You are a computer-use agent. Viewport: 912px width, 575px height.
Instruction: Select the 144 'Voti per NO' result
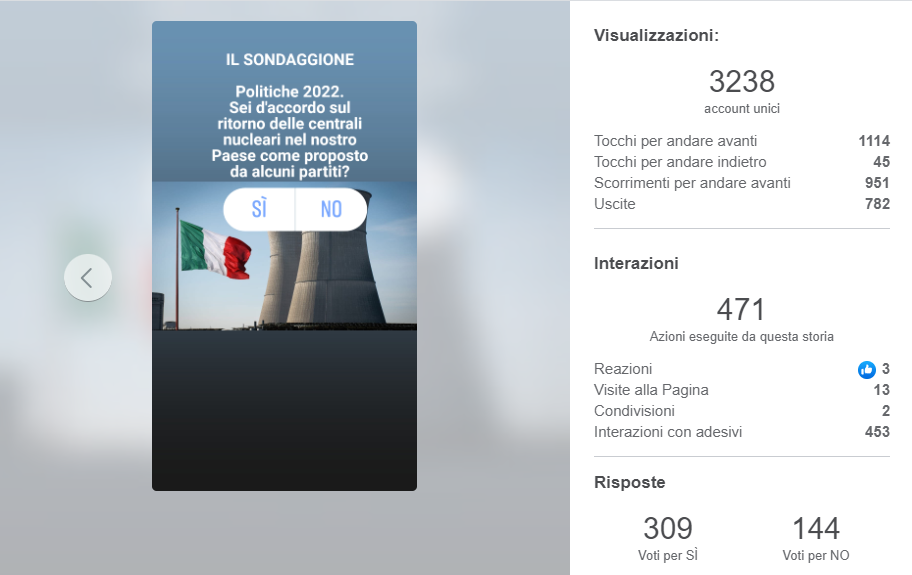[816, 528]
